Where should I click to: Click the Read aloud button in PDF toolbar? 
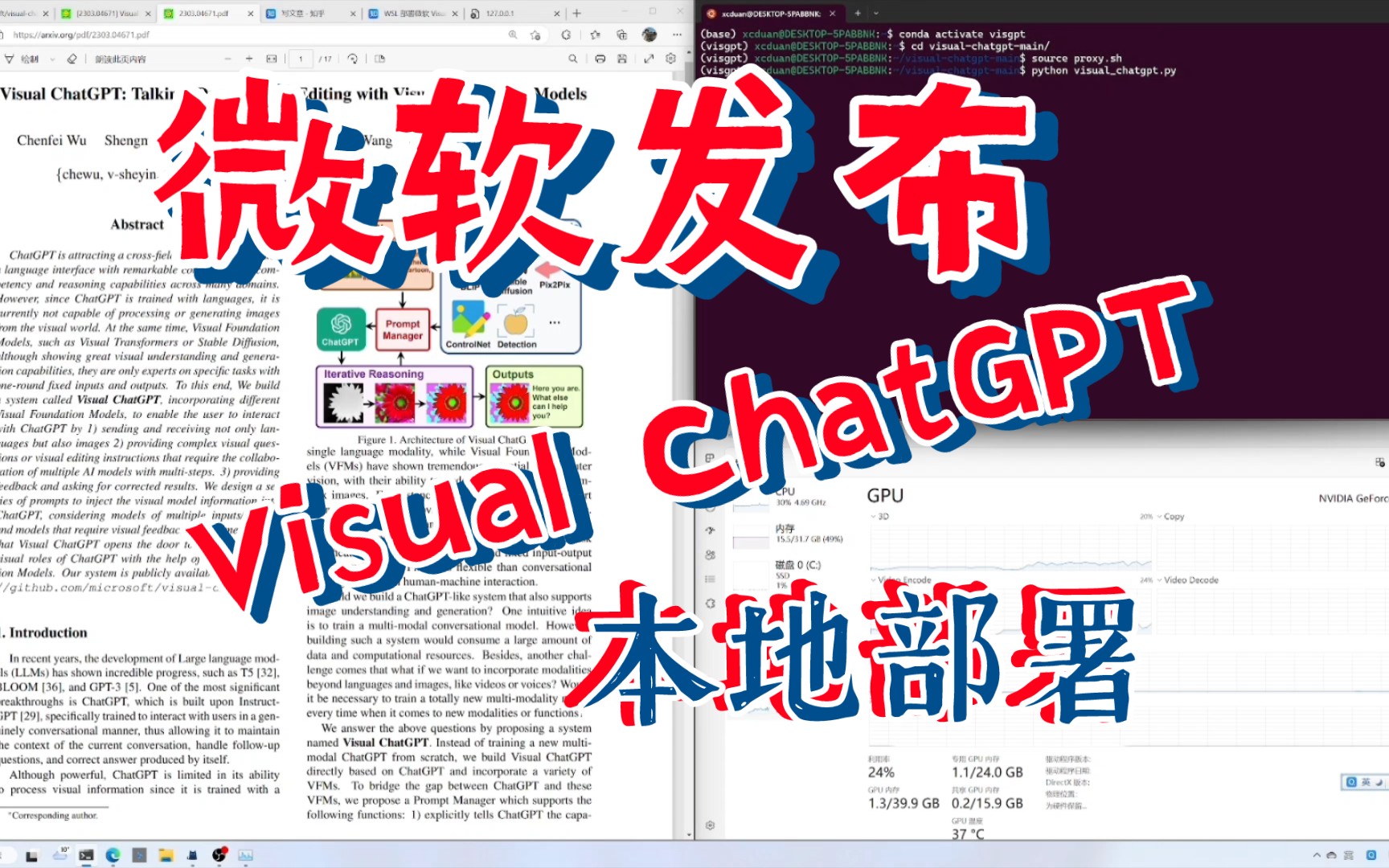[x=120, y=59]
